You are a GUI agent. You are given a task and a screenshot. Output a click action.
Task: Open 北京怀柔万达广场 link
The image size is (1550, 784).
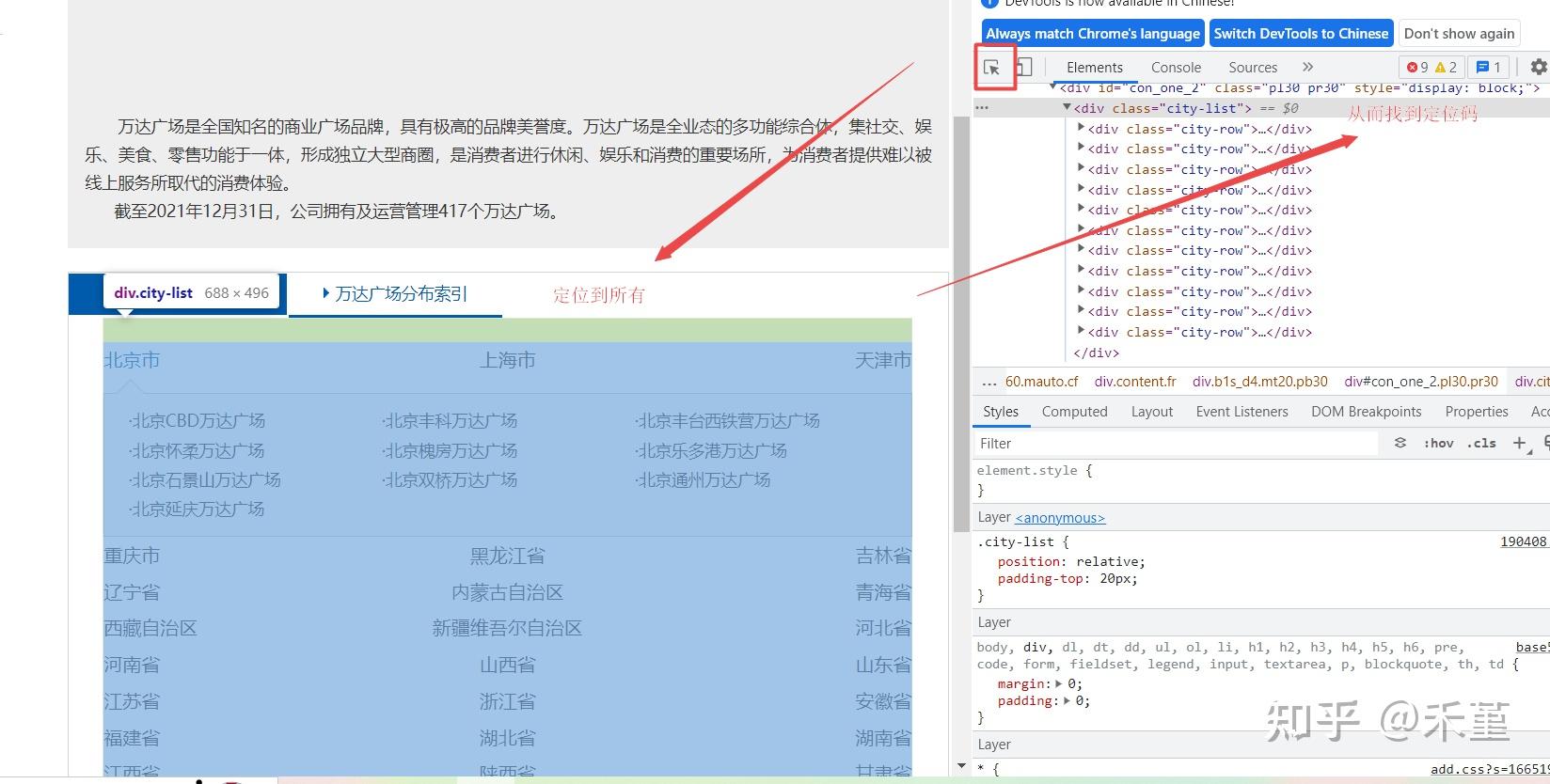197,451
